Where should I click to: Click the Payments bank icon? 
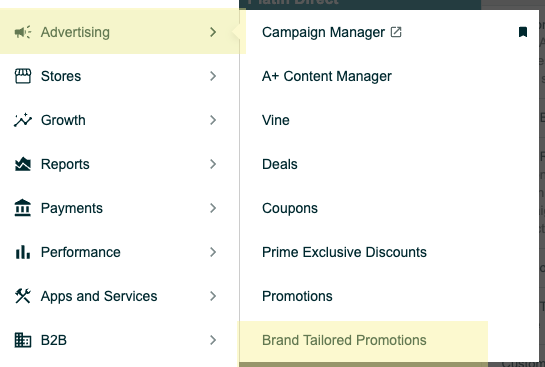point(23,208)
